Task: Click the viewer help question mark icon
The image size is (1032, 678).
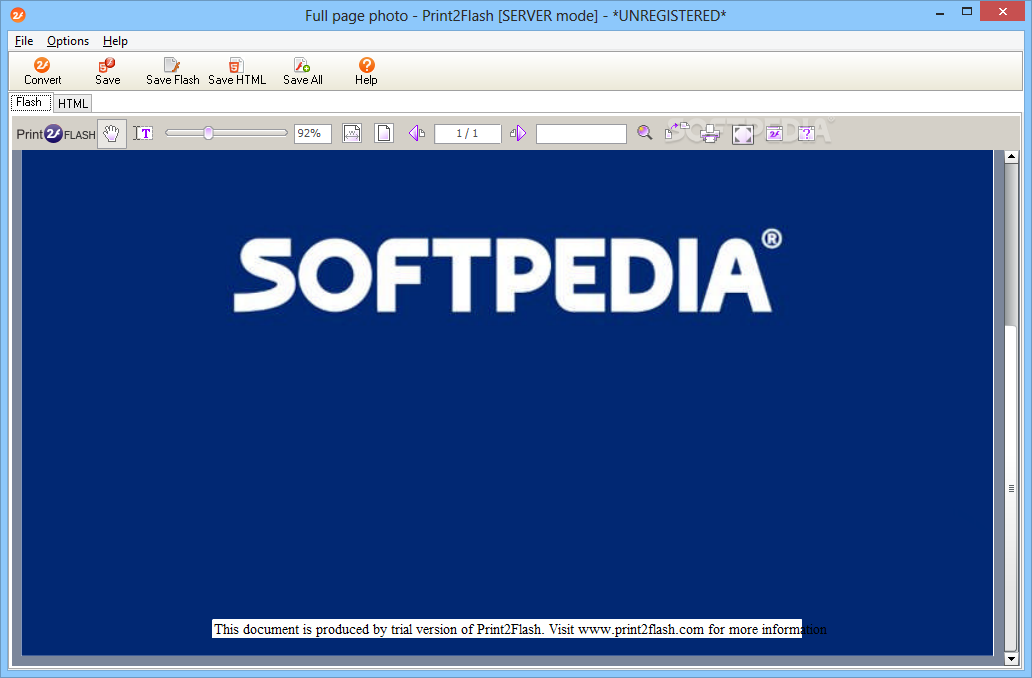Action: click(x=806, y=134)
